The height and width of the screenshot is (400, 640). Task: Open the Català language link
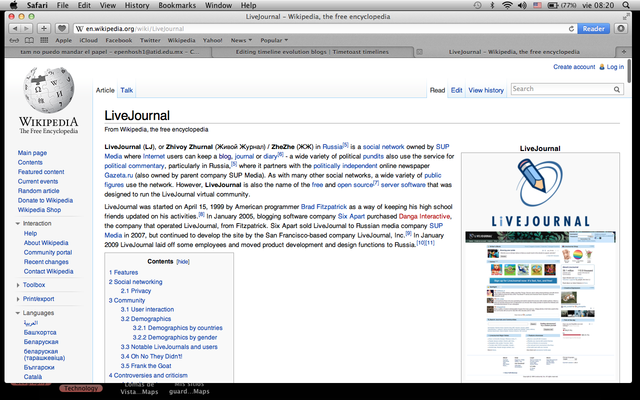pyautogui.click(x=33, y=377)
